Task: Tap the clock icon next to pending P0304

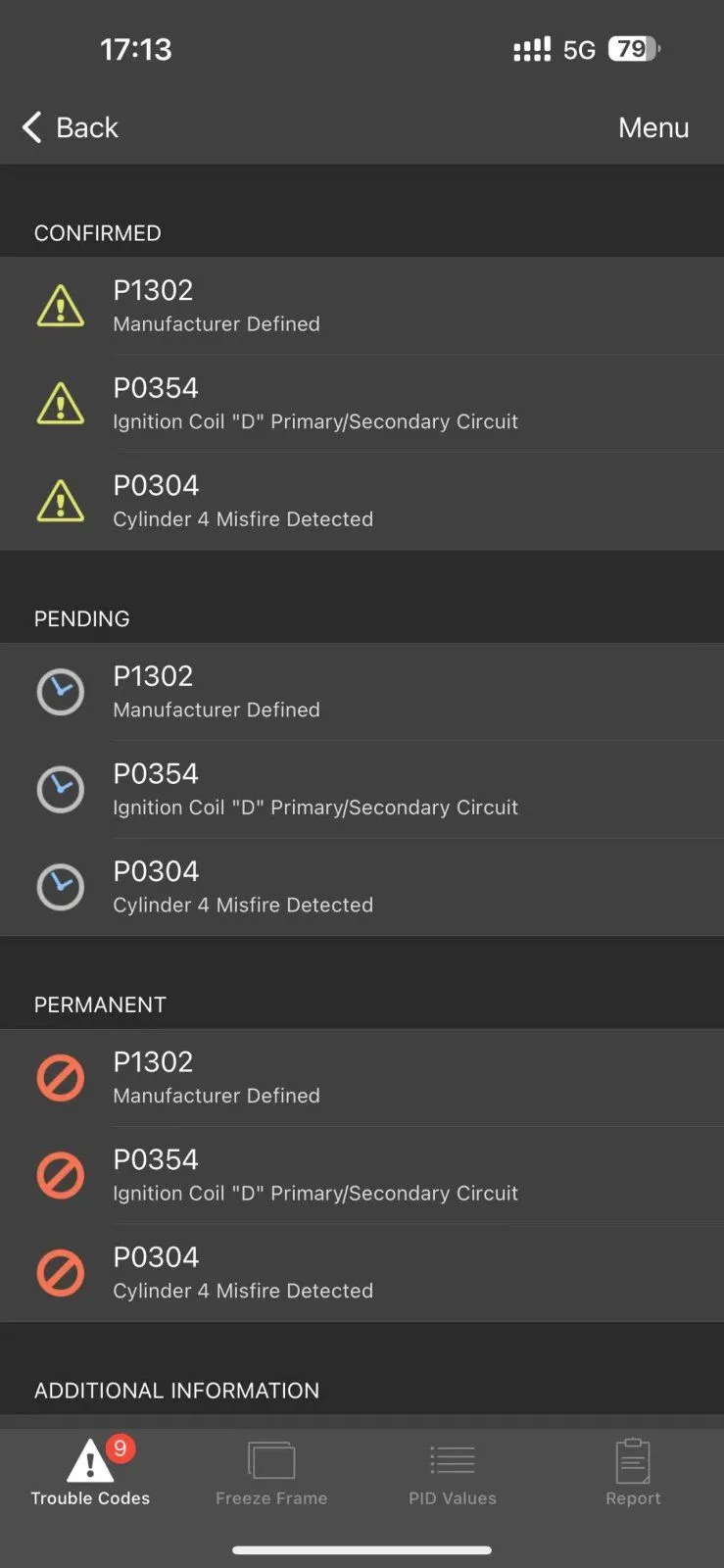Action: [61, 887]
